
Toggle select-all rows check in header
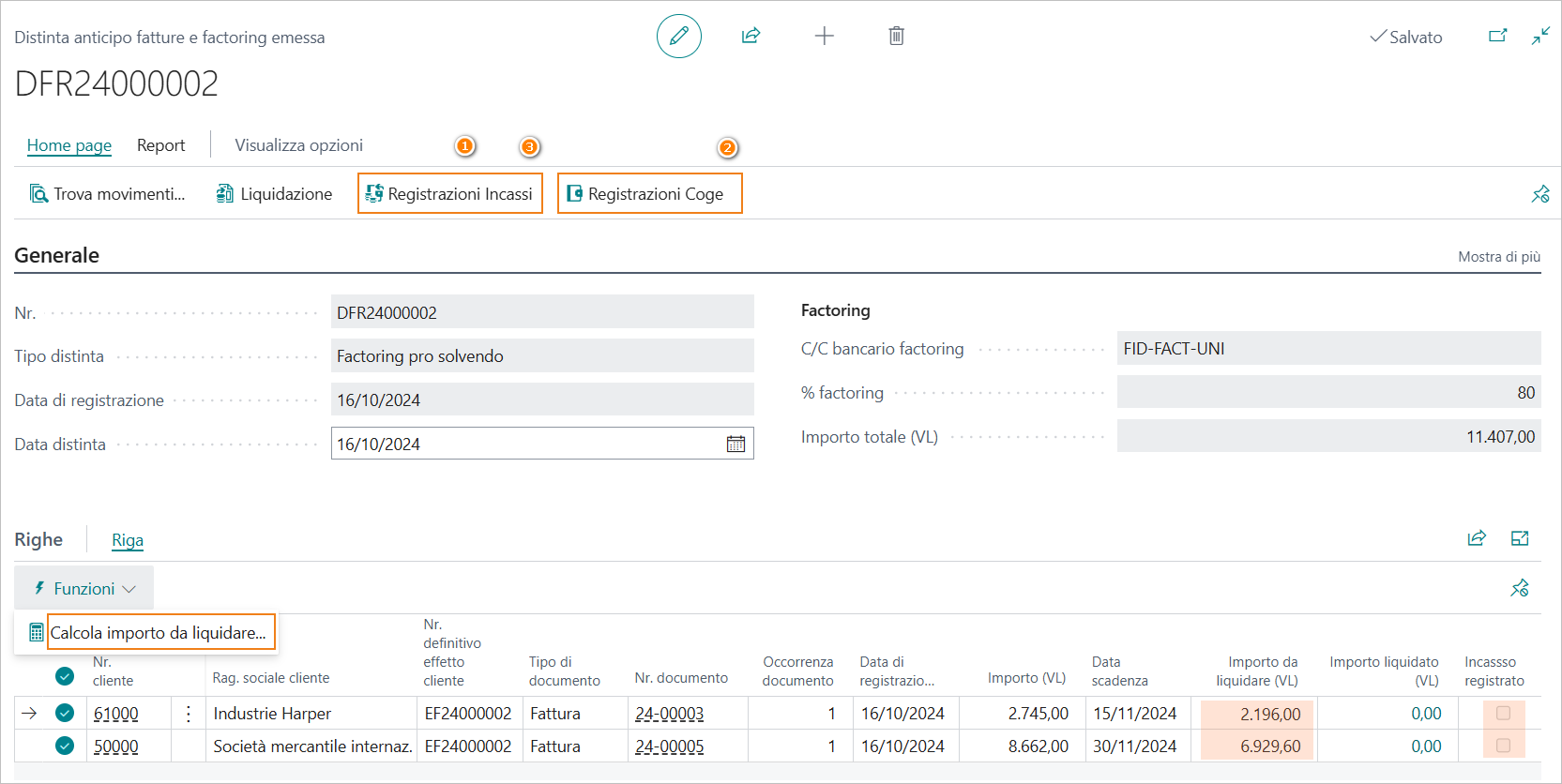pyautogui.click(x=65, y=676)
